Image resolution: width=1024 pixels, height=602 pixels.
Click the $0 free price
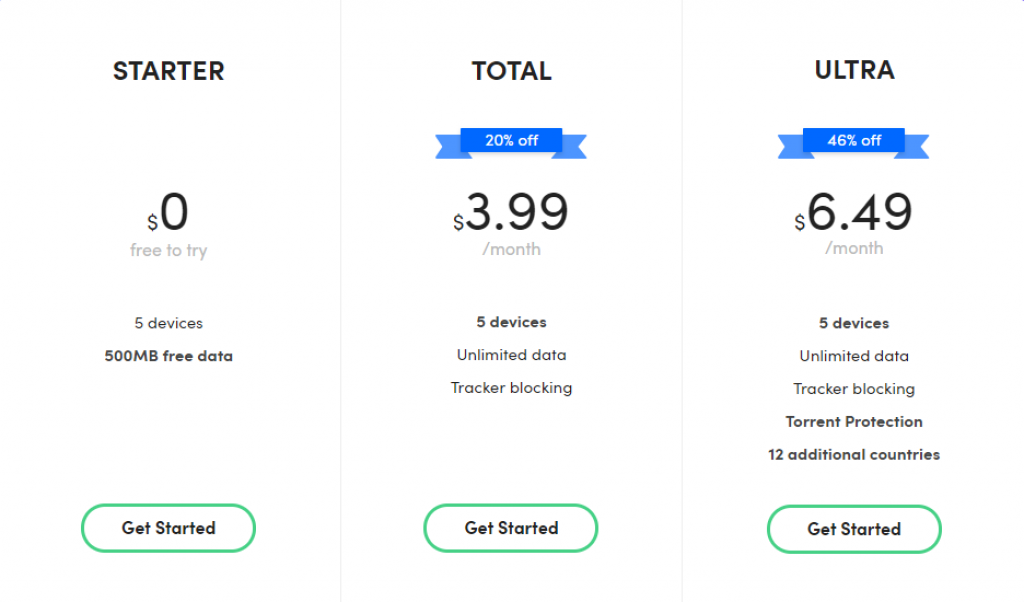point(168,212)
